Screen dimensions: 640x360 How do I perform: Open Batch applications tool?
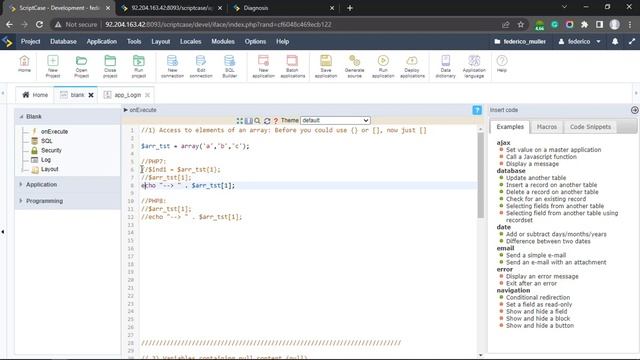pos(292,67)
